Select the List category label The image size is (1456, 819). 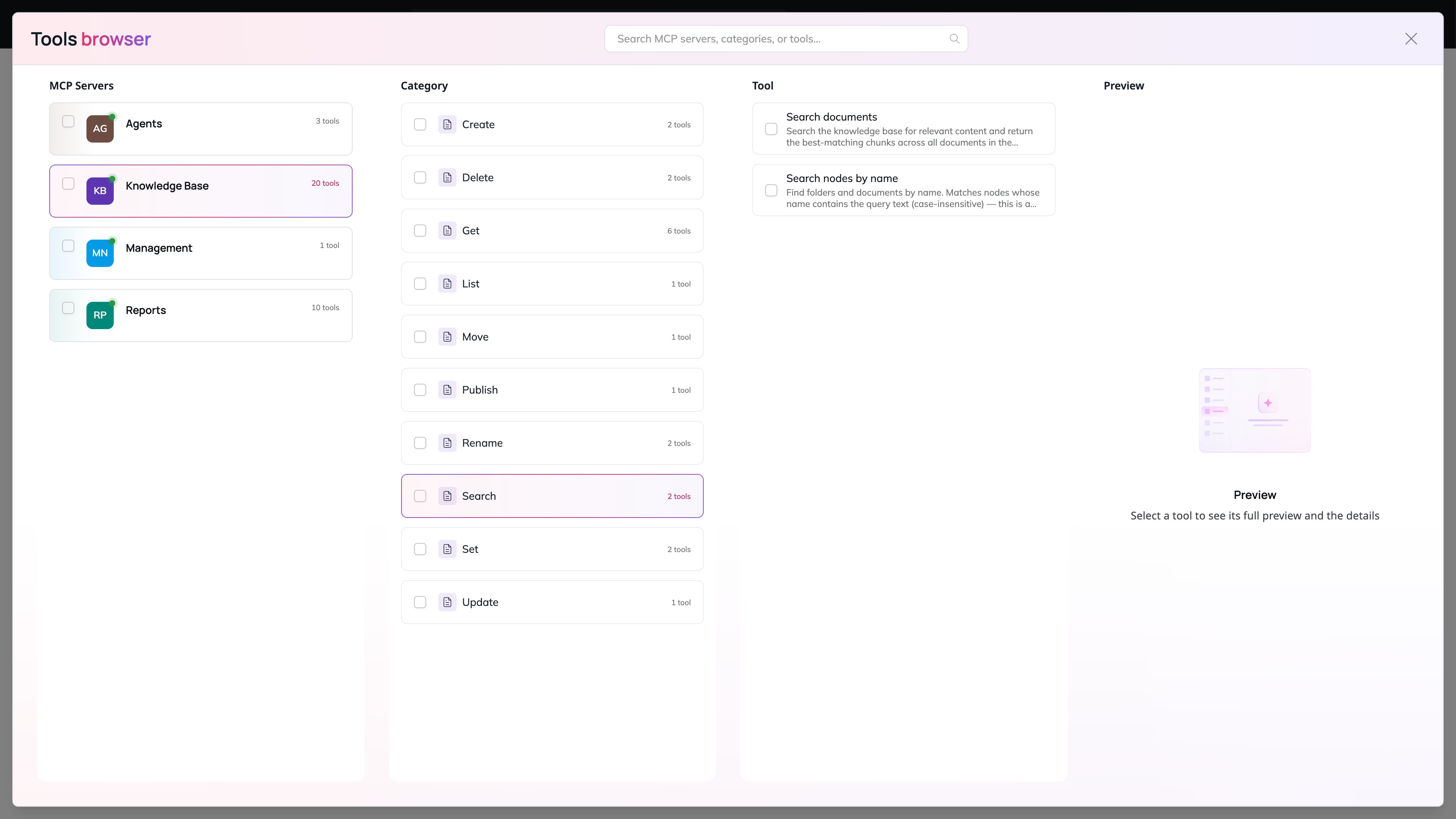coord(470,284)
